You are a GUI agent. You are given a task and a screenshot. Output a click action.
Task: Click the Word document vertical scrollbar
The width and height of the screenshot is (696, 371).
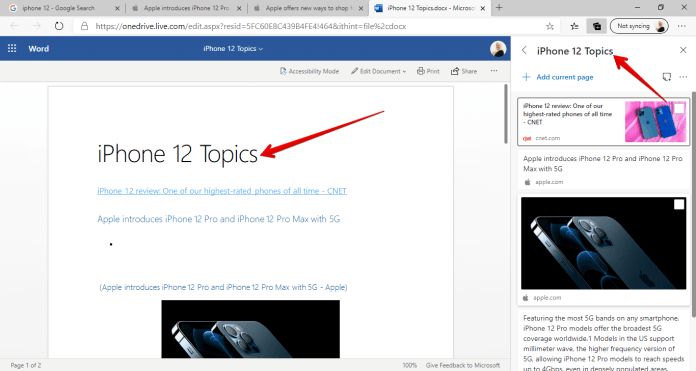pyautogui.click(x=506, y=114)
